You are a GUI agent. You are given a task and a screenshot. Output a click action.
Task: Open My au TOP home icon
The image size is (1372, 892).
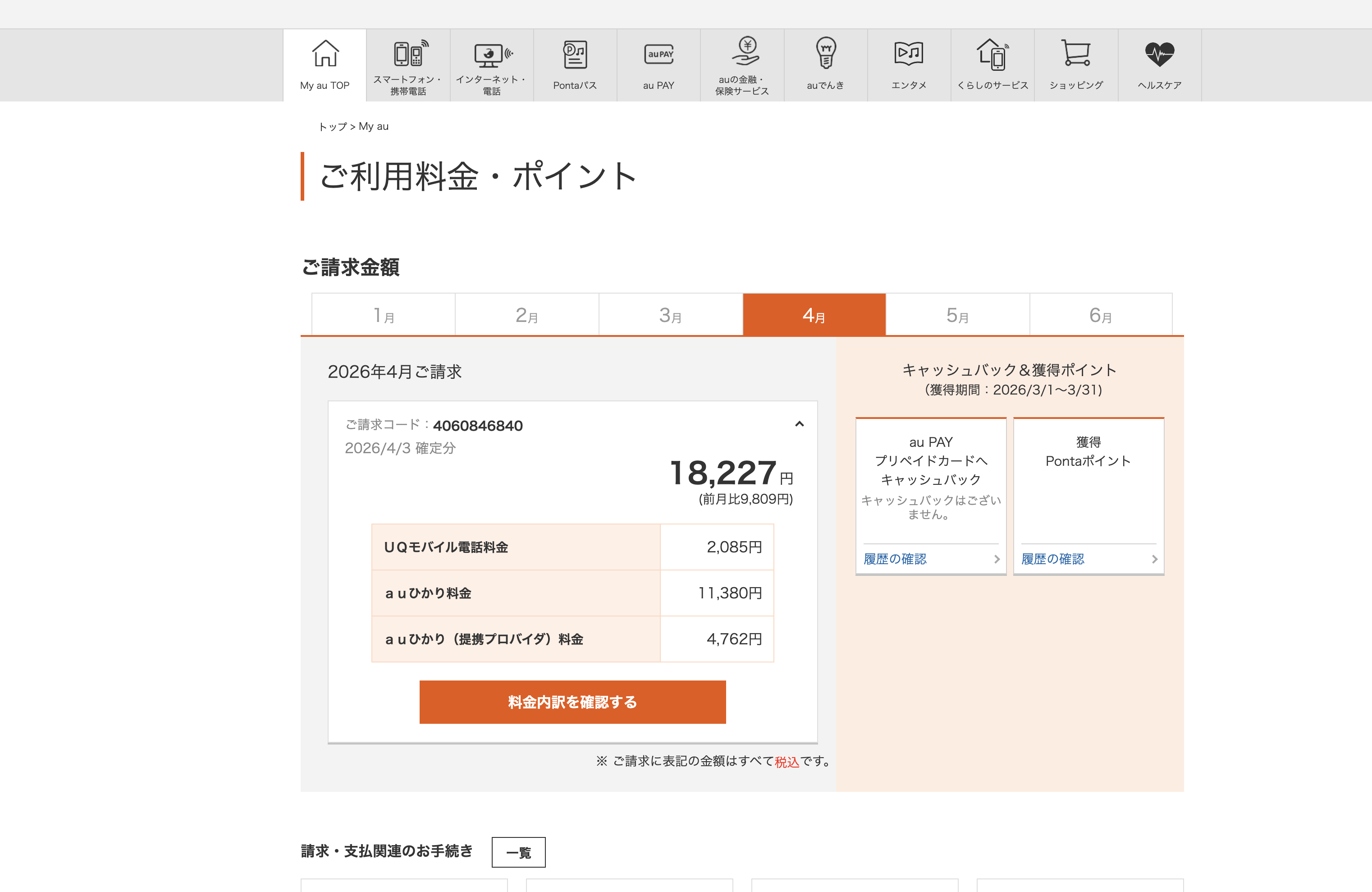pos(325,53)
